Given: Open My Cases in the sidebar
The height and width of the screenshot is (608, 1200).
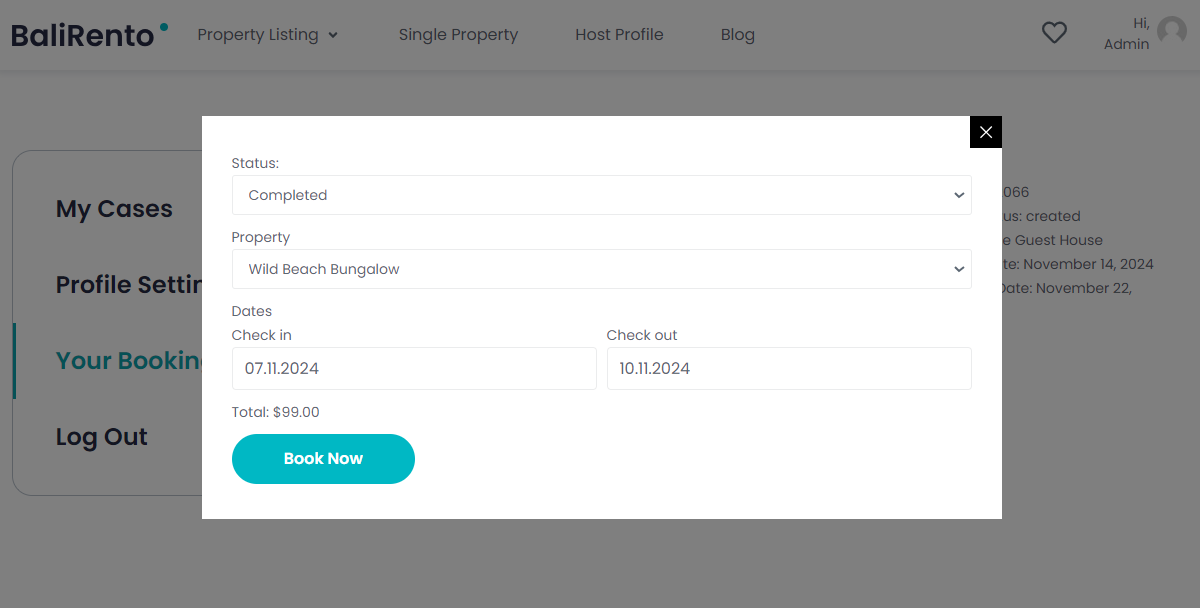Looking at the screenshot, I should pos(114,209).
